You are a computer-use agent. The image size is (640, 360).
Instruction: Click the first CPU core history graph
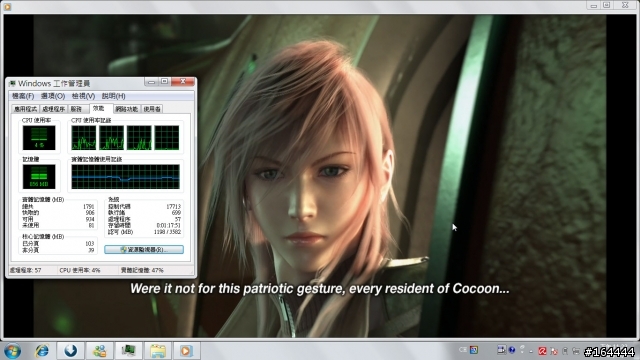(x=84, y=138)
